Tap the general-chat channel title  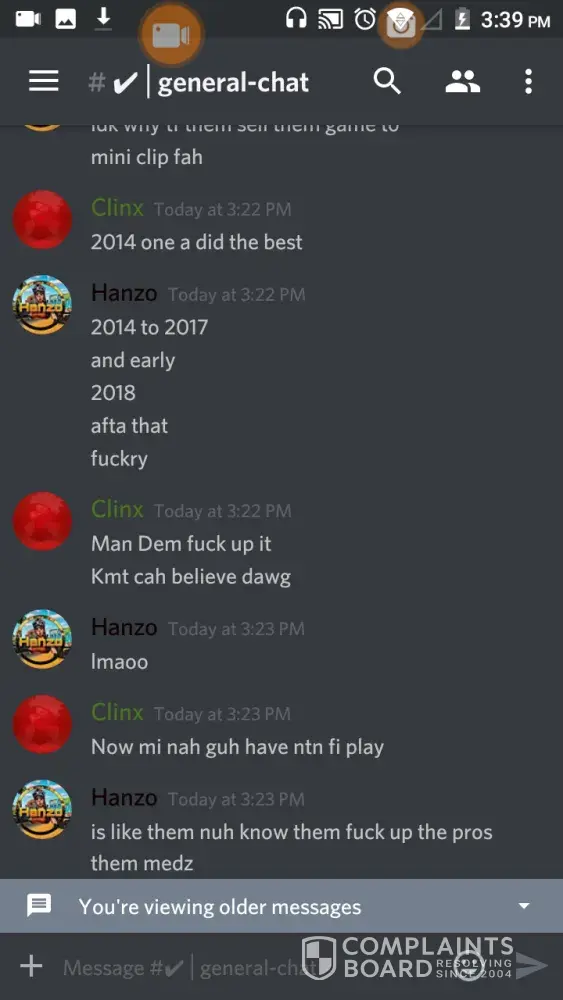click(x=233, y=82)
